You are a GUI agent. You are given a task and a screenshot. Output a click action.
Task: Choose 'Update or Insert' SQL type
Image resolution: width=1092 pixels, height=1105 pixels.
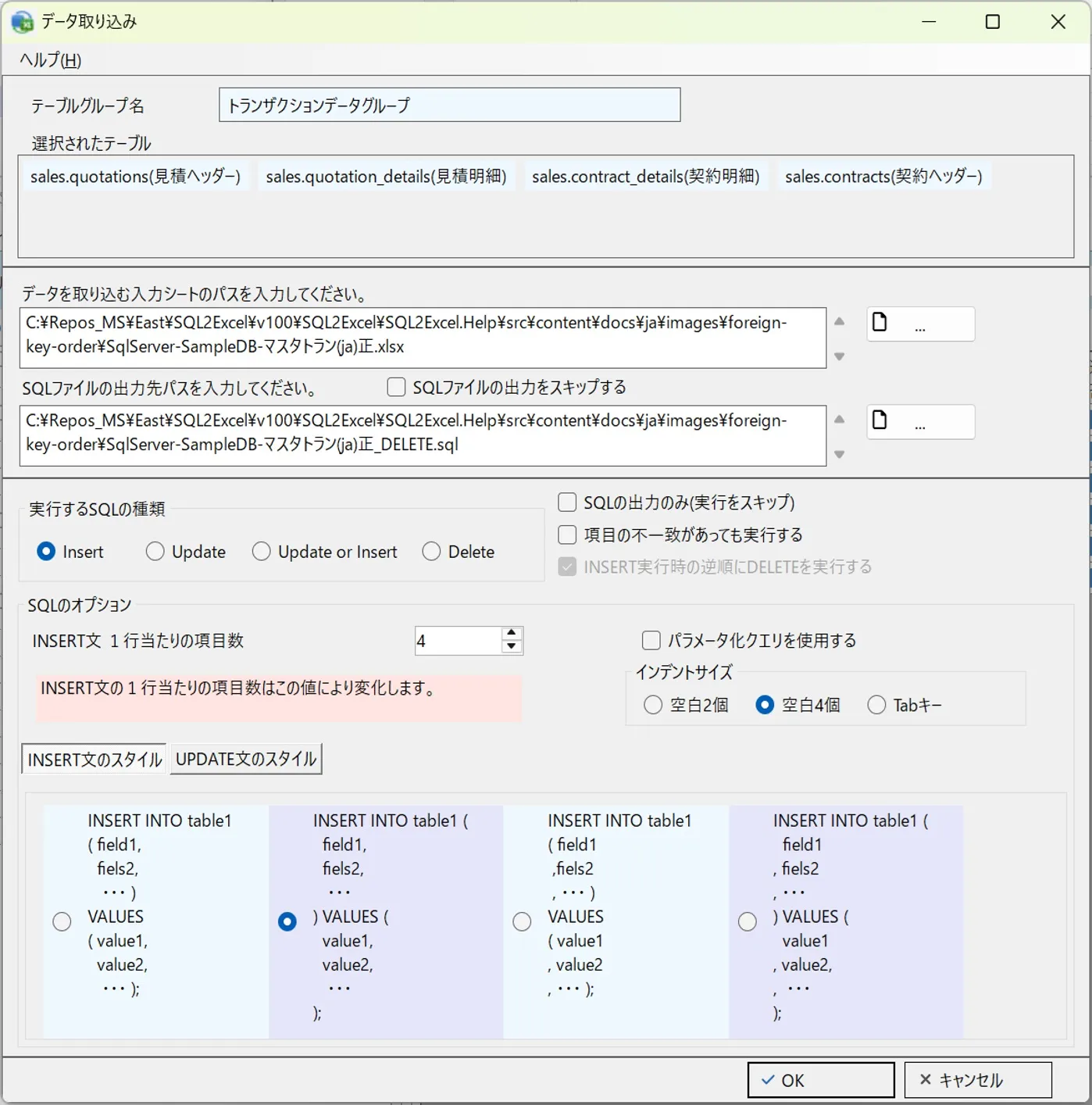click(261, 552)
